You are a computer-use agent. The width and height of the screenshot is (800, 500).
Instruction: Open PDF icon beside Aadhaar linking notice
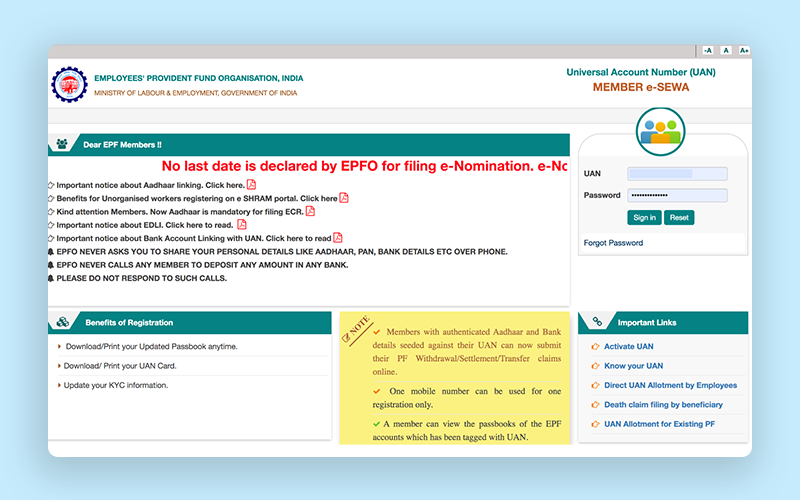pyautogui.click(x=251, y=184)
